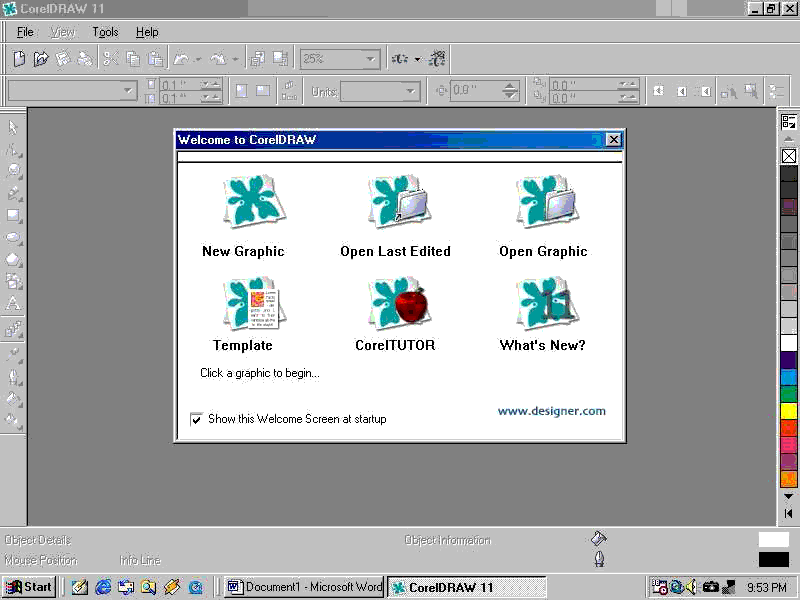
Task: Click the Undo arrow icon
Action: [x=181, y=59]
